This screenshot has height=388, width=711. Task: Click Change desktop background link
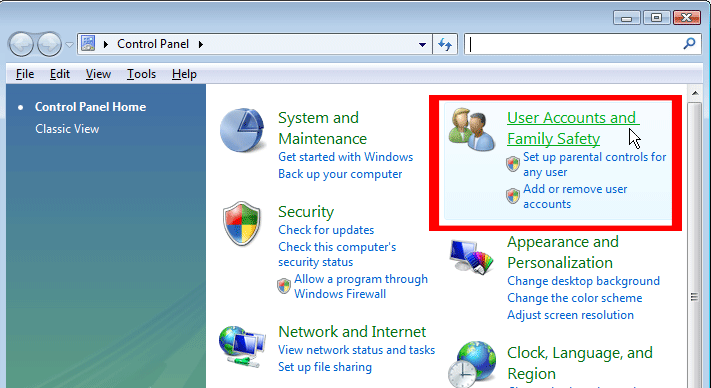click(x=583, y=281)
